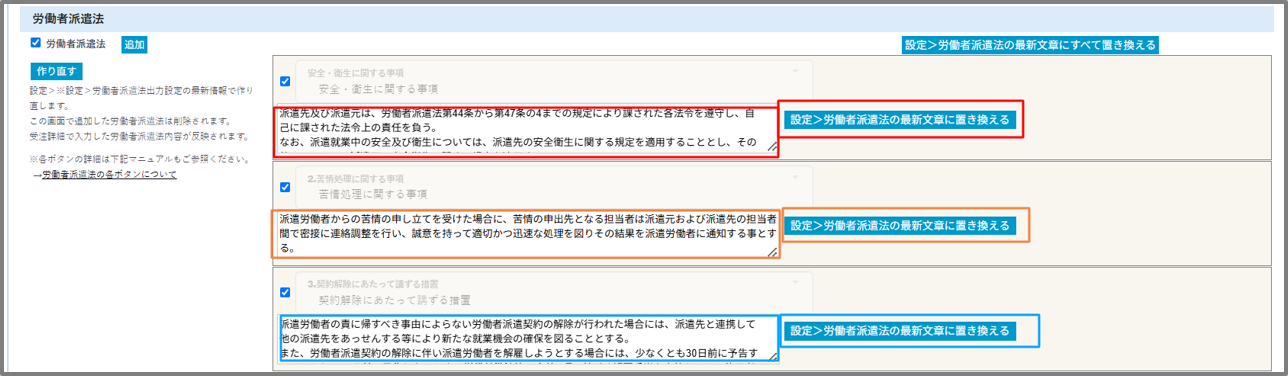Replace 苦情処理 text with latest wording button

[x=900, y=226]
